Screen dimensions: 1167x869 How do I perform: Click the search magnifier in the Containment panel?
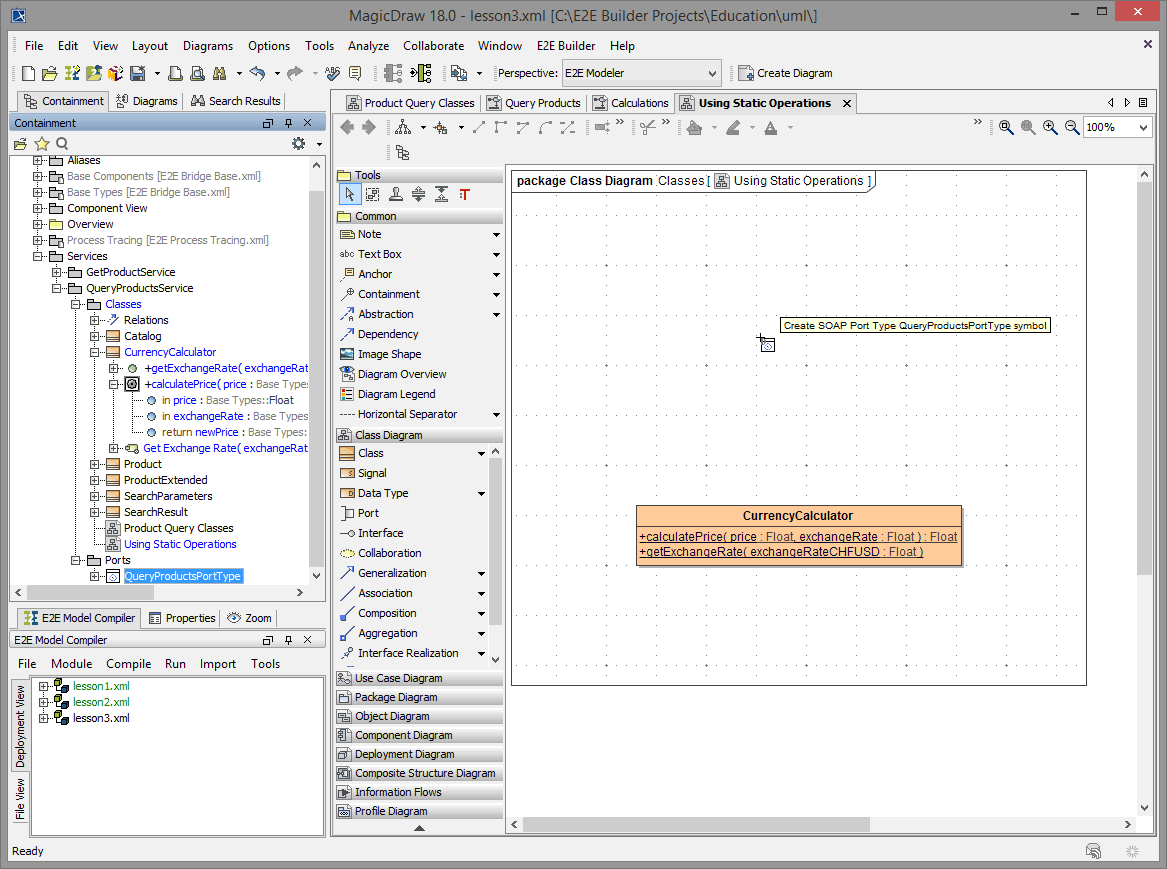[61, 143]
